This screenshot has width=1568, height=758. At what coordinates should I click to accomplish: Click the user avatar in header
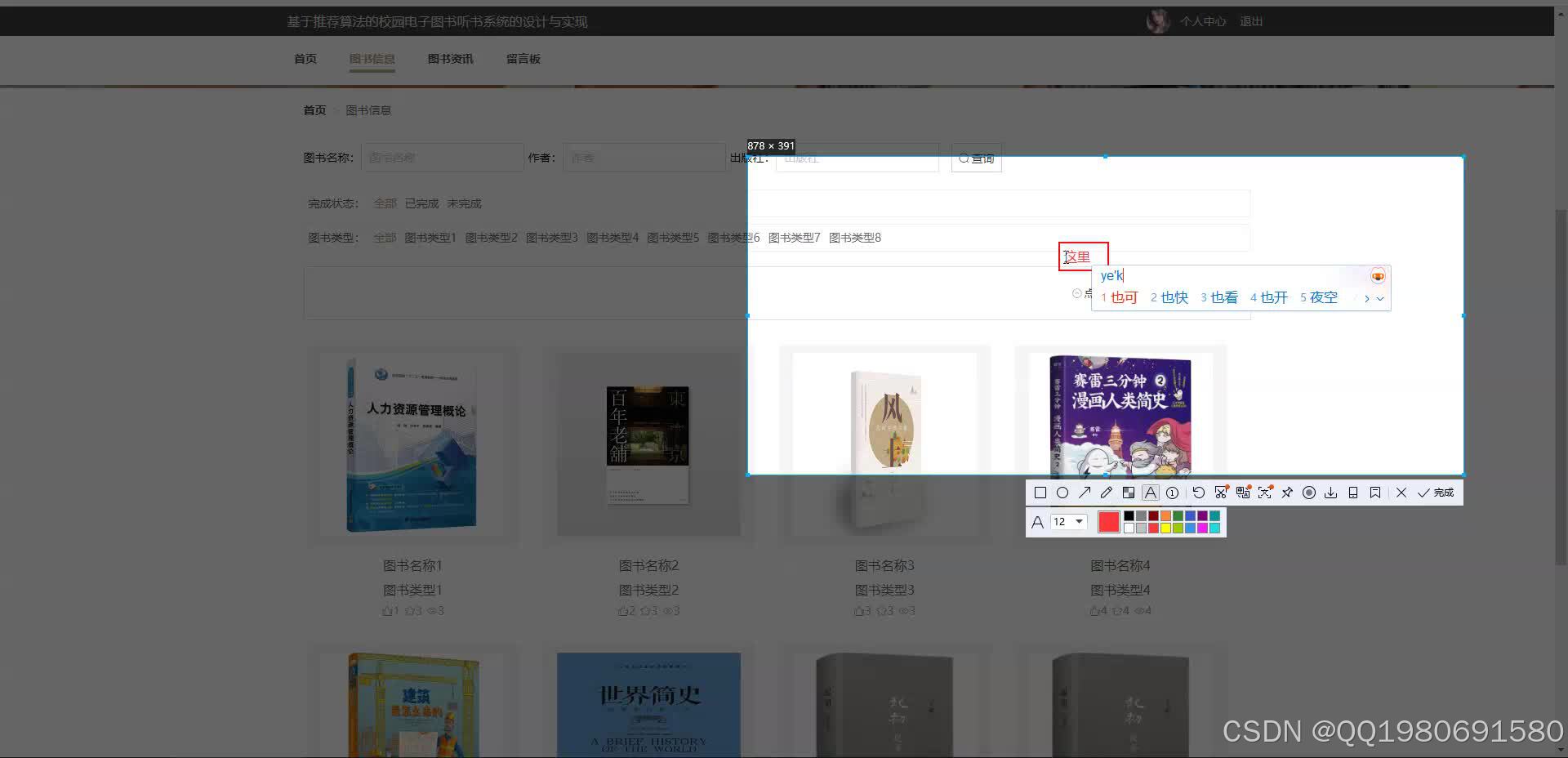pos(1158,21)
